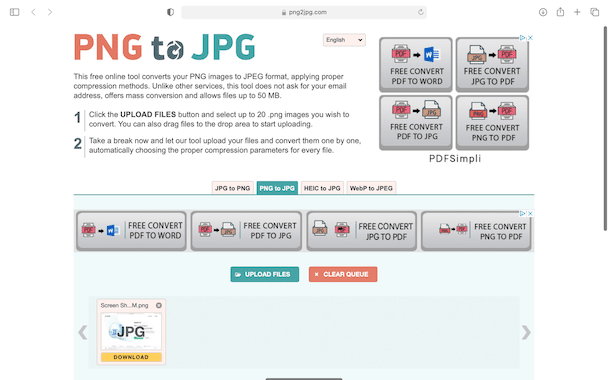Remove Screen Sh...M.png from queue
608x380 pixels.
point(159,305)
